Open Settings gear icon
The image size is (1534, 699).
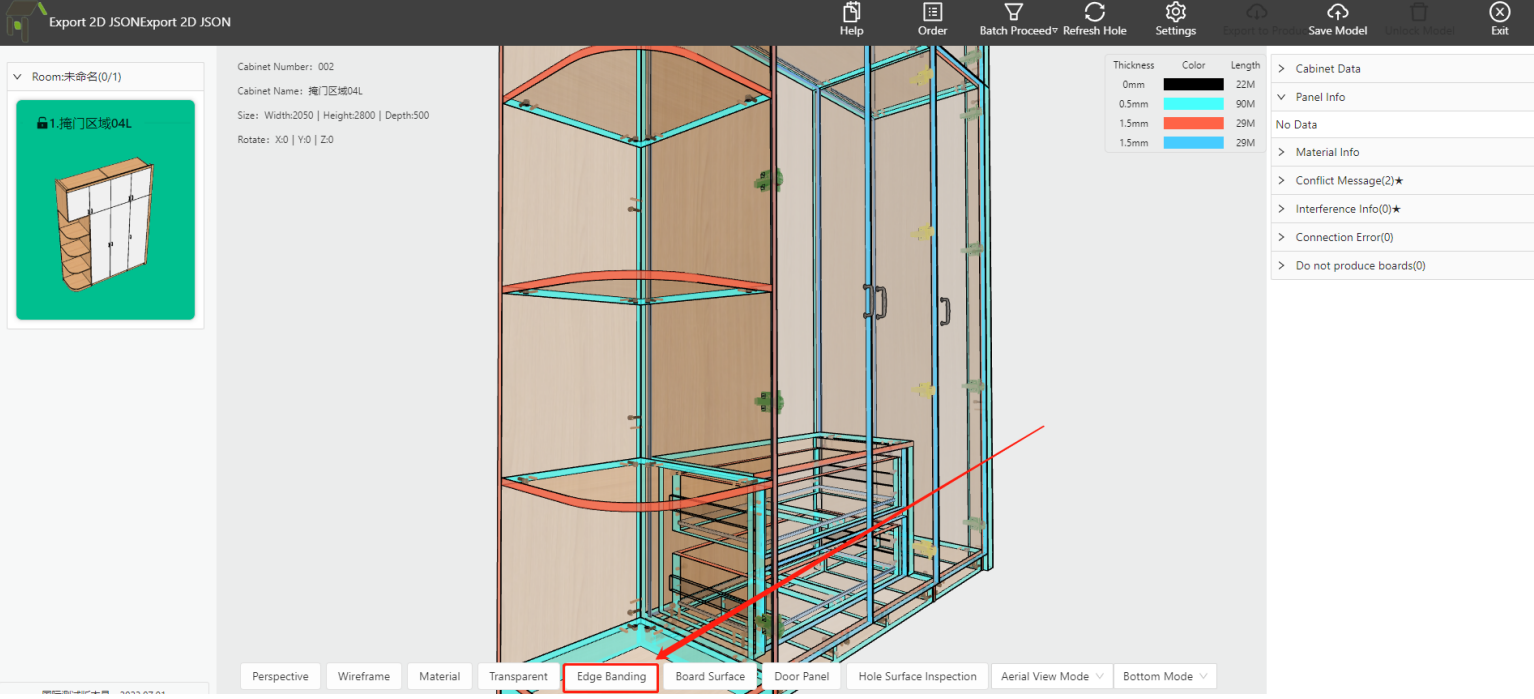point(1175,13)
